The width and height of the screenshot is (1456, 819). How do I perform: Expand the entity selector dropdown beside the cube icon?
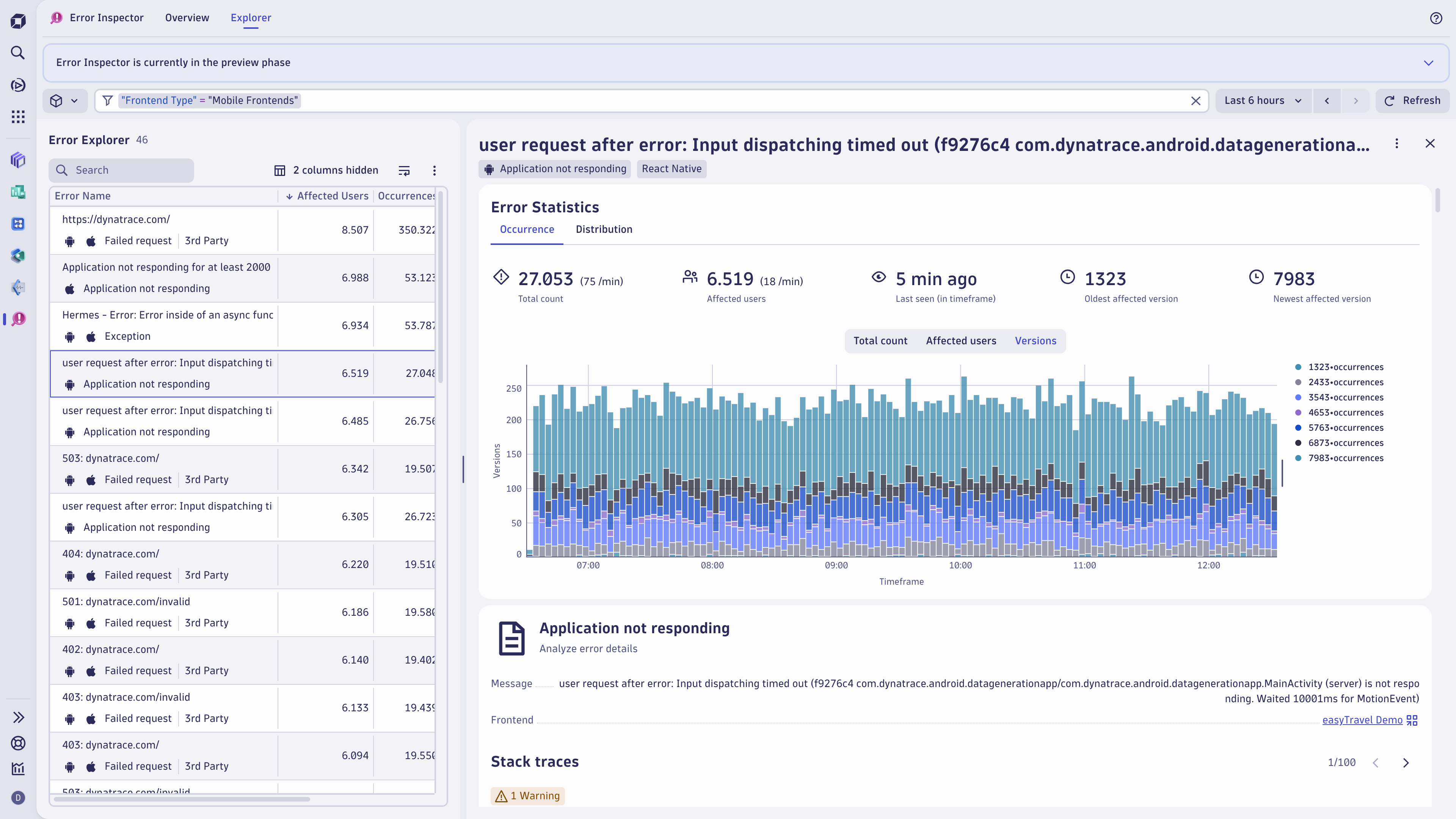[74, 100]
